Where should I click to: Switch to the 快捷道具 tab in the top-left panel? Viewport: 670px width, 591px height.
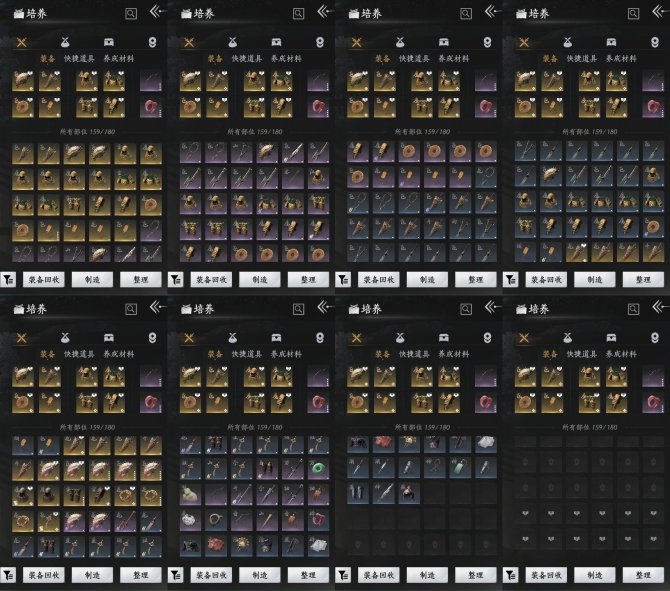click(79, 58)
